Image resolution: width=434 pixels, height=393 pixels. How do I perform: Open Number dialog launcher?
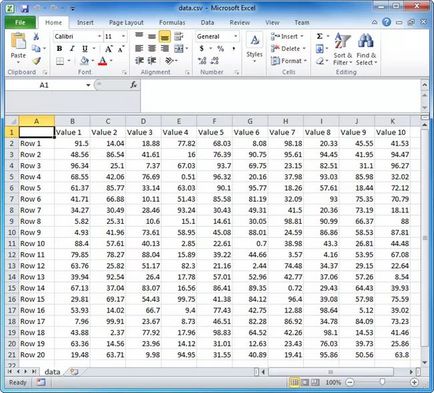[236, 72]
